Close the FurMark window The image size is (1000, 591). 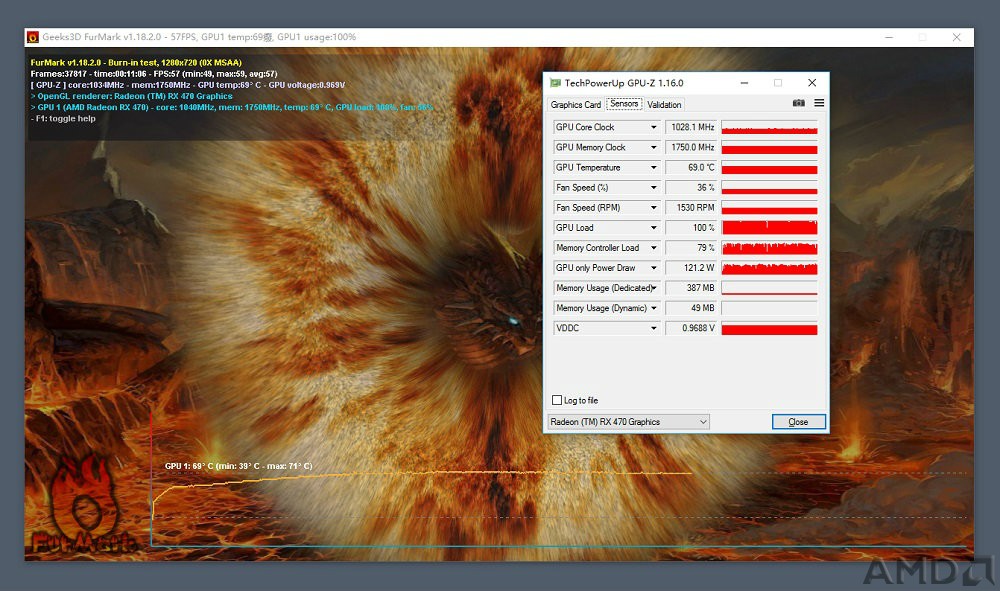coord(957,38)
